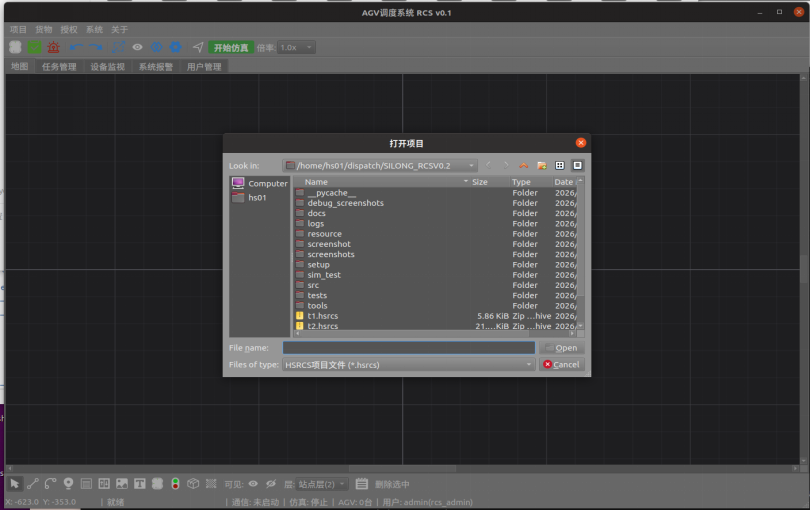Viewport: 810px width, 510px height.
Task: Select the t1.hsrcs file
Action: 323,316
